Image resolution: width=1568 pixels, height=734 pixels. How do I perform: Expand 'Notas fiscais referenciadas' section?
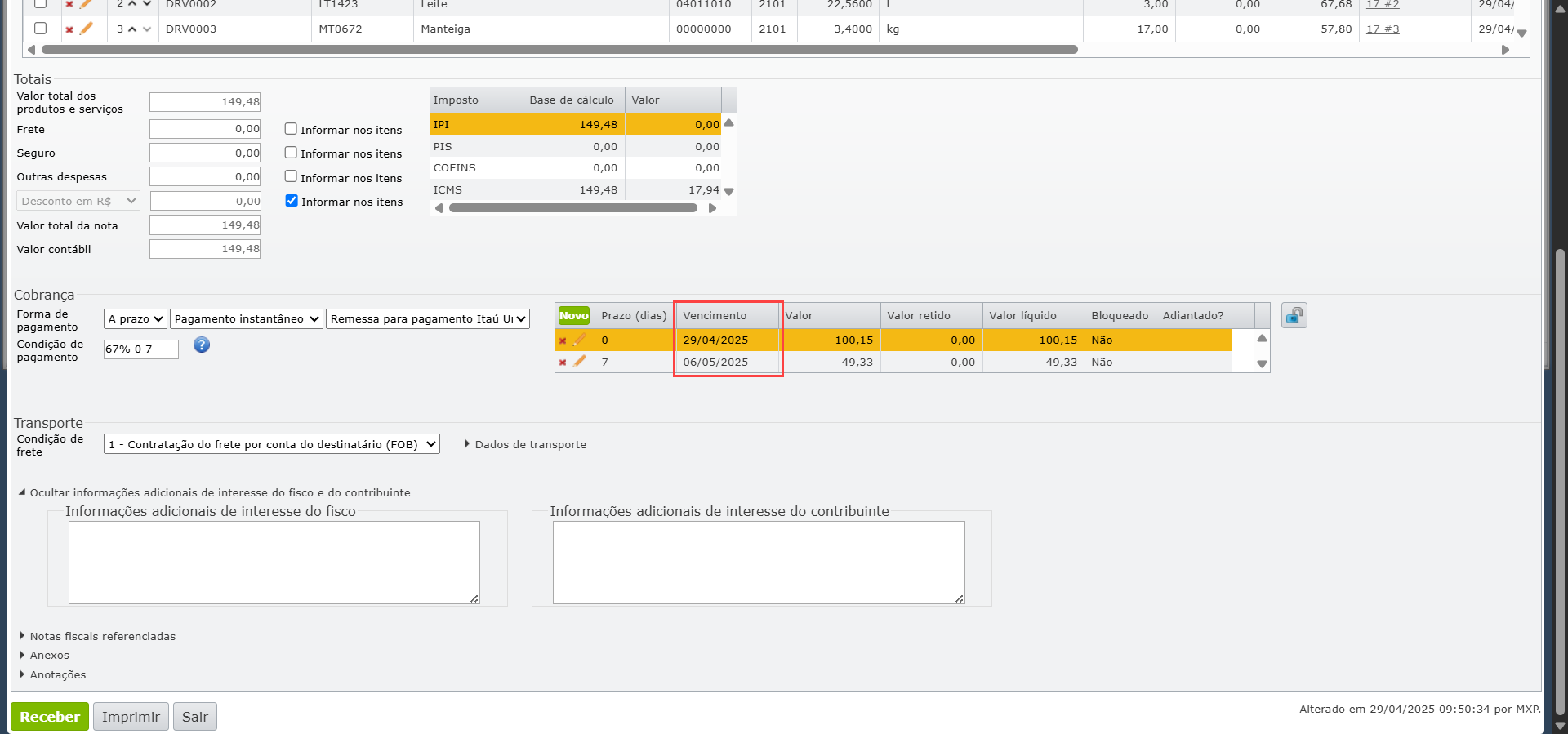[97, 637]
